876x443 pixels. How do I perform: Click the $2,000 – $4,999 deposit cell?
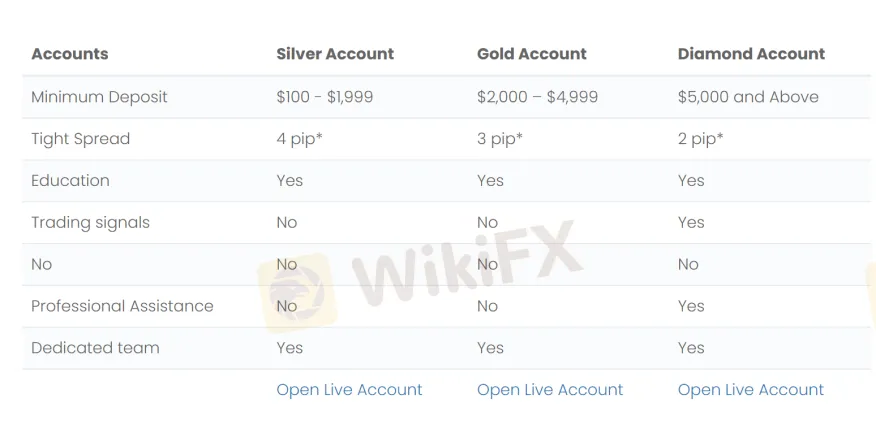pyautogui.click(x=537, y=97)
